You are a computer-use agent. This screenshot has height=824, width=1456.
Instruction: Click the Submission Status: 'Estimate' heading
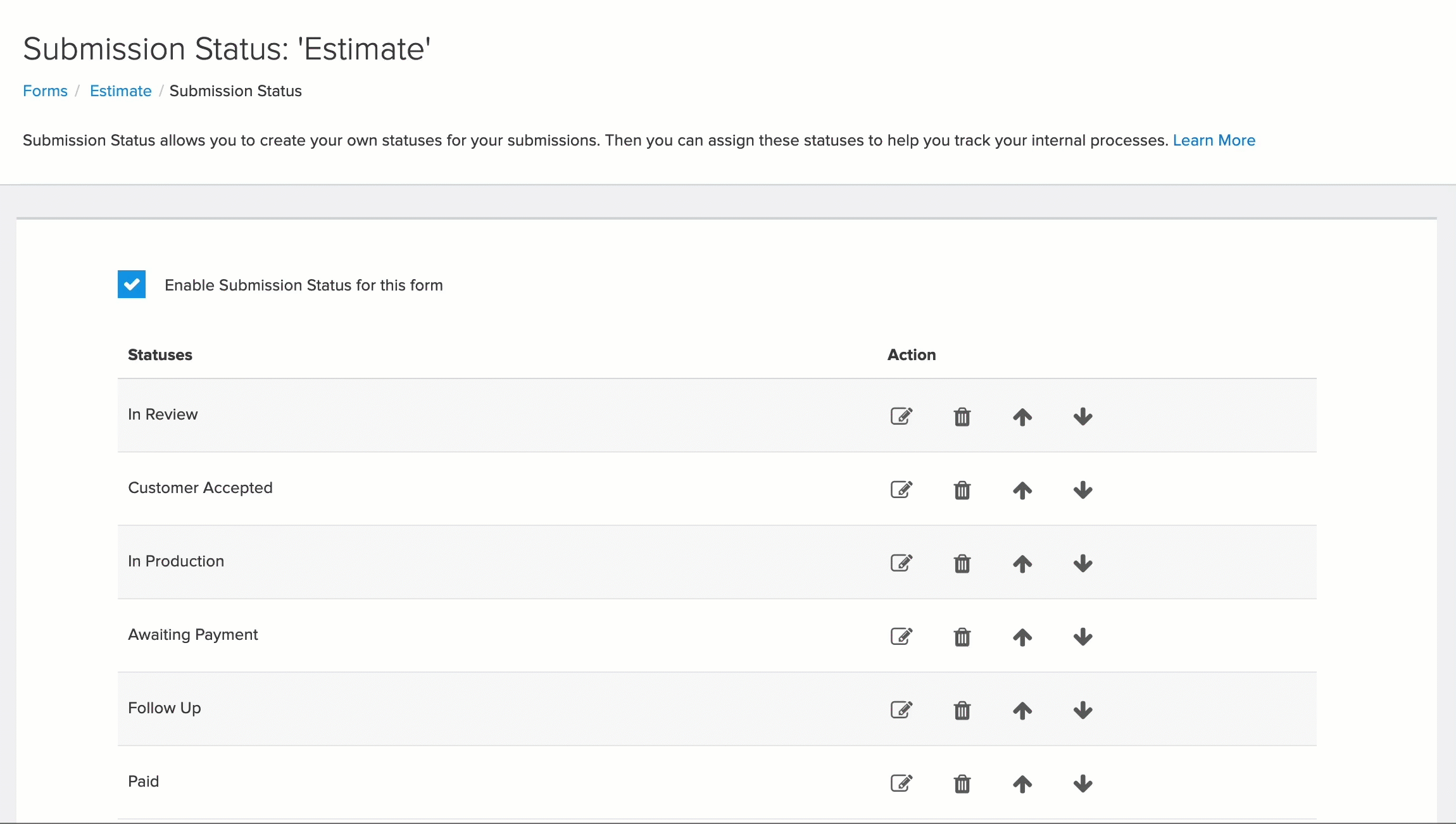pos(227,49)
